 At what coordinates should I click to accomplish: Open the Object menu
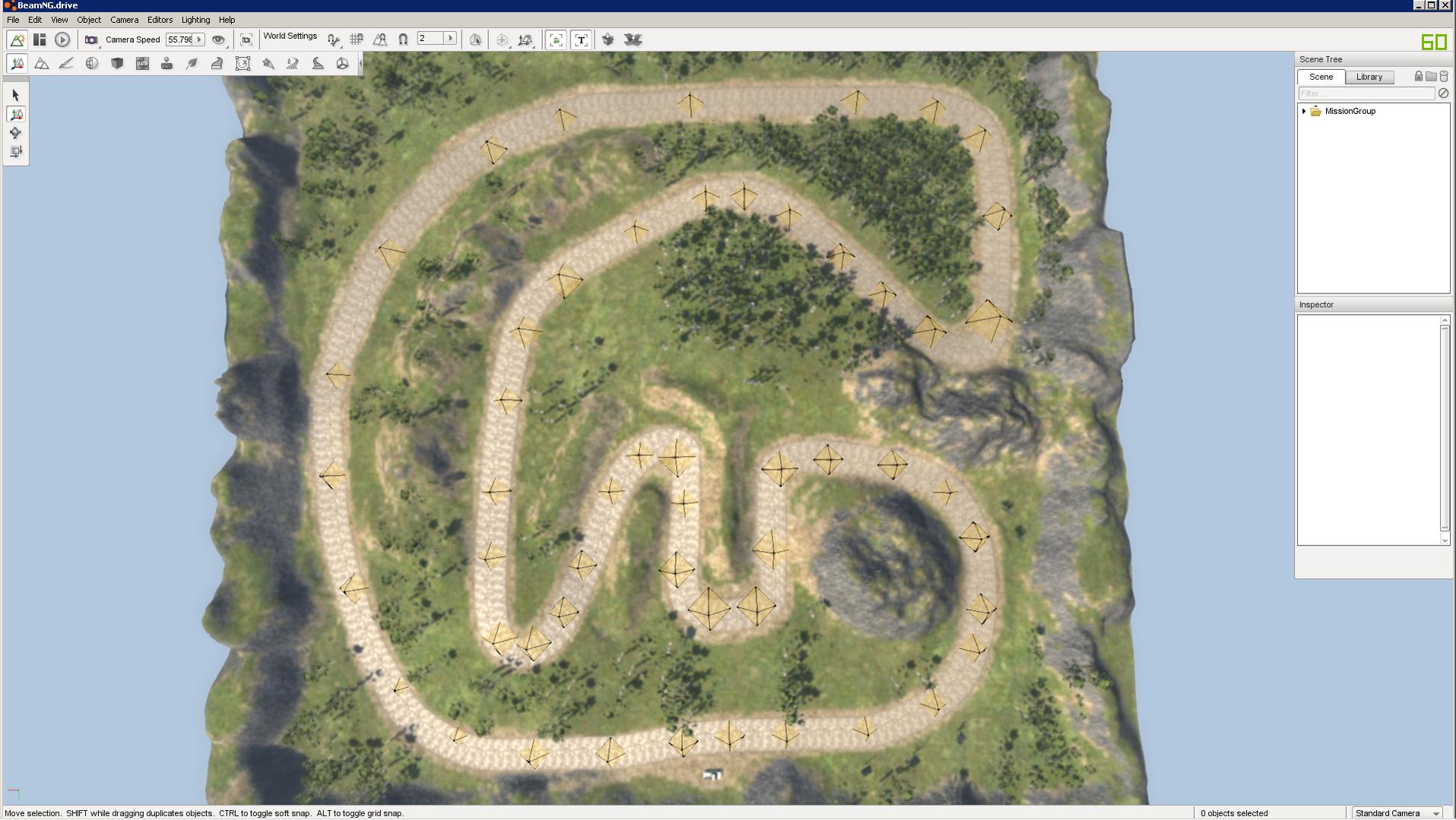tap(89, 20)
